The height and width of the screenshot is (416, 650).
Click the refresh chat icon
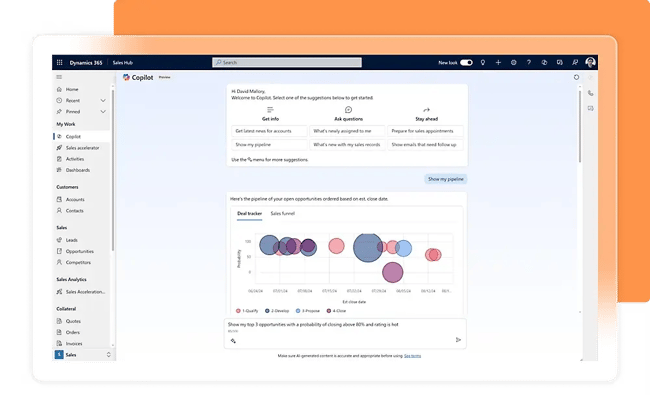[576, 77]
